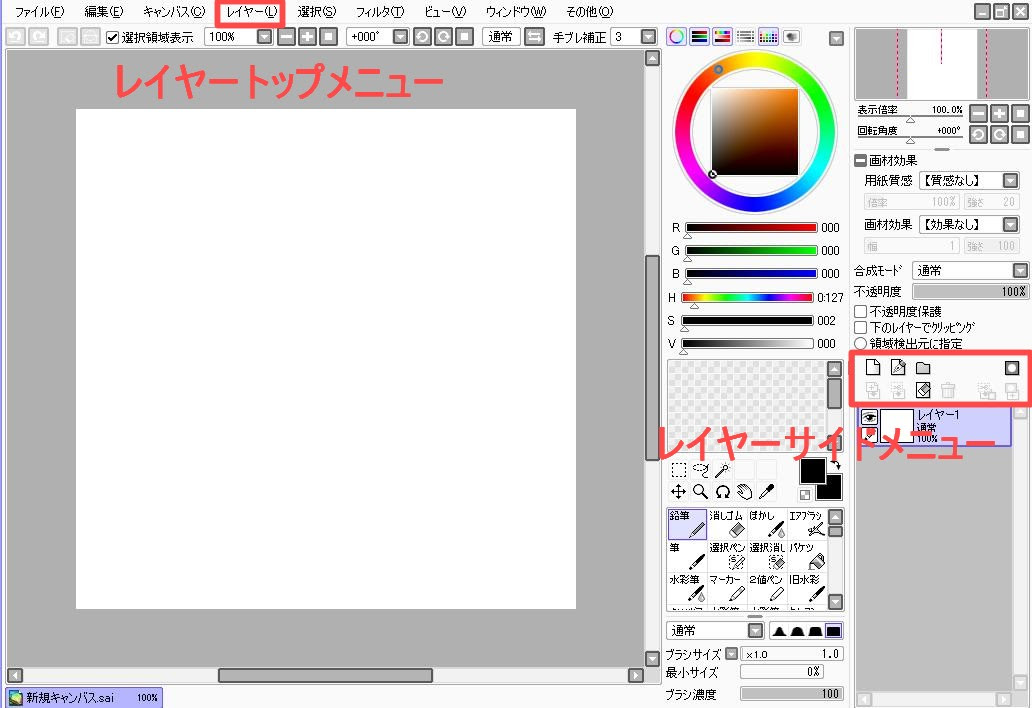Toggle the color swatches panel
This screenshot has height=708, width=1032.
tap(768, 37)
